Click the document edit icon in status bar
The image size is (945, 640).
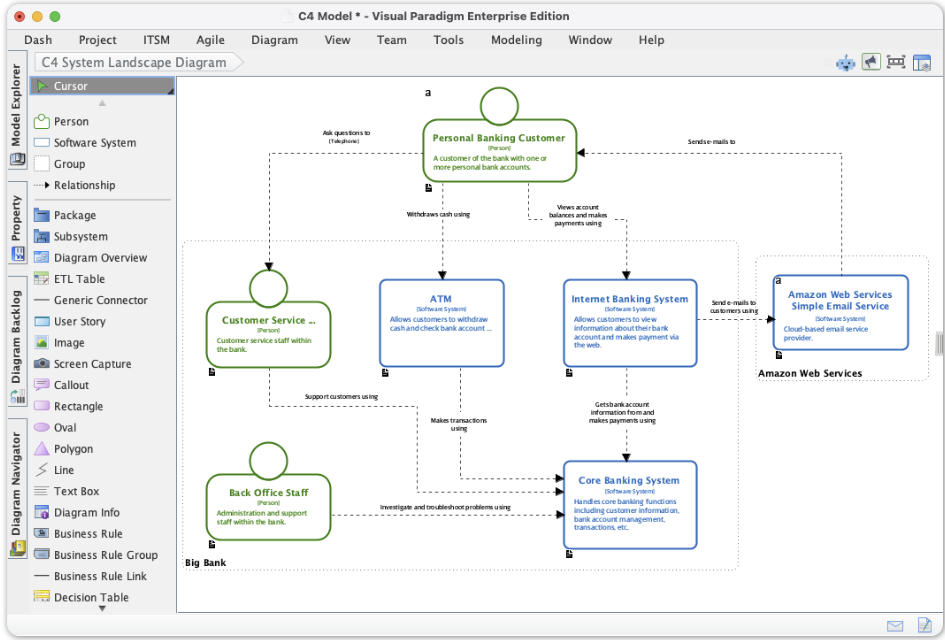coord(924,626)
